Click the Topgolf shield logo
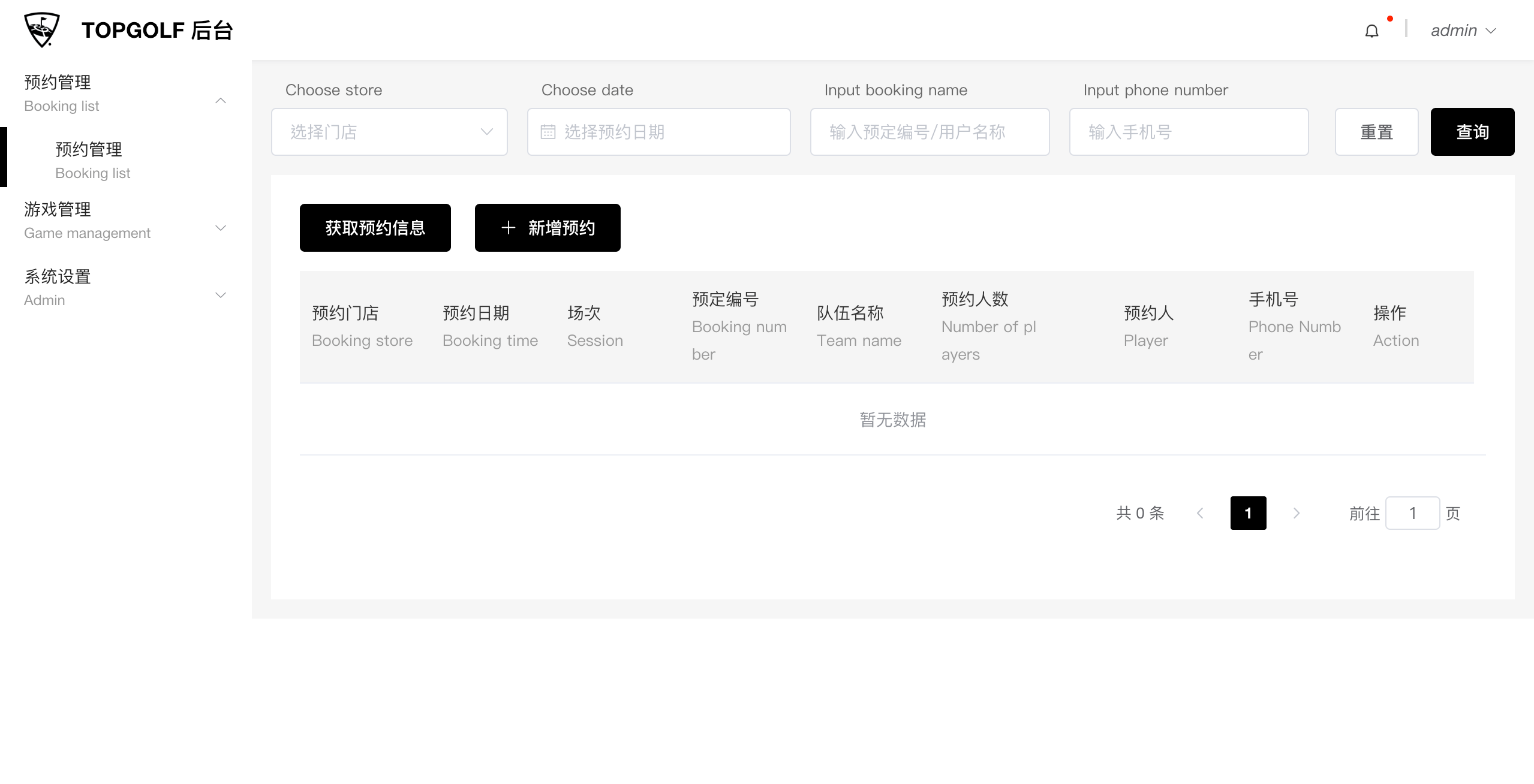 42,30
